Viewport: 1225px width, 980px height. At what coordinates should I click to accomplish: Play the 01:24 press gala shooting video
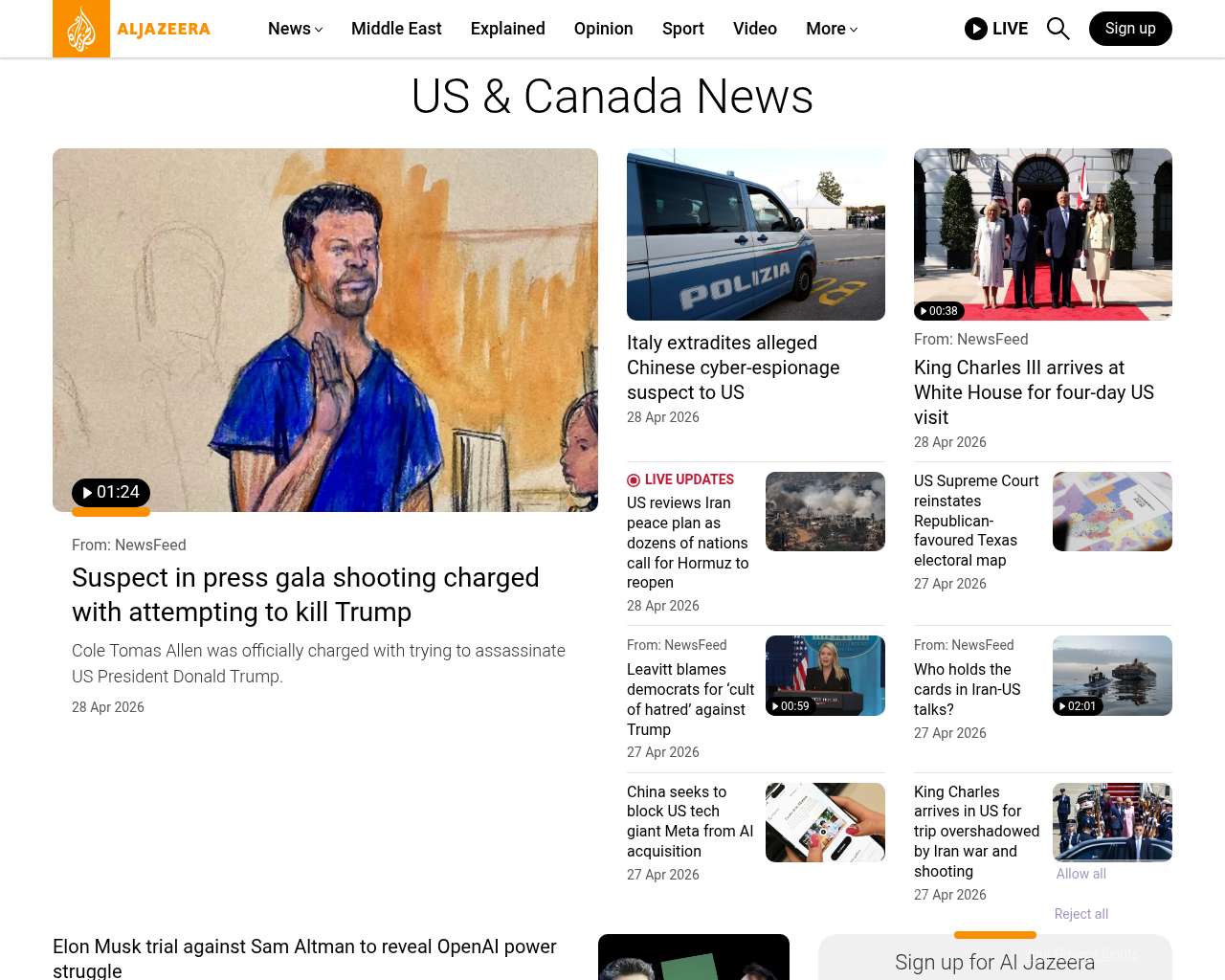[111, 493]
